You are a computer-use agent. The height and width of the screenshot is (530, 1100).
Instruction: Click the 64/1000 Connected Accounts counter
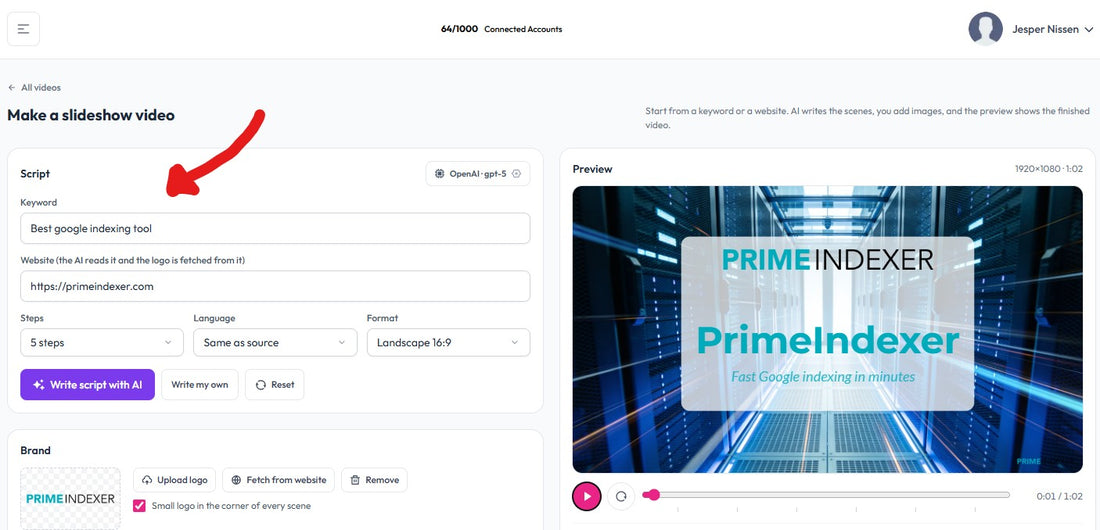point(502,29)
